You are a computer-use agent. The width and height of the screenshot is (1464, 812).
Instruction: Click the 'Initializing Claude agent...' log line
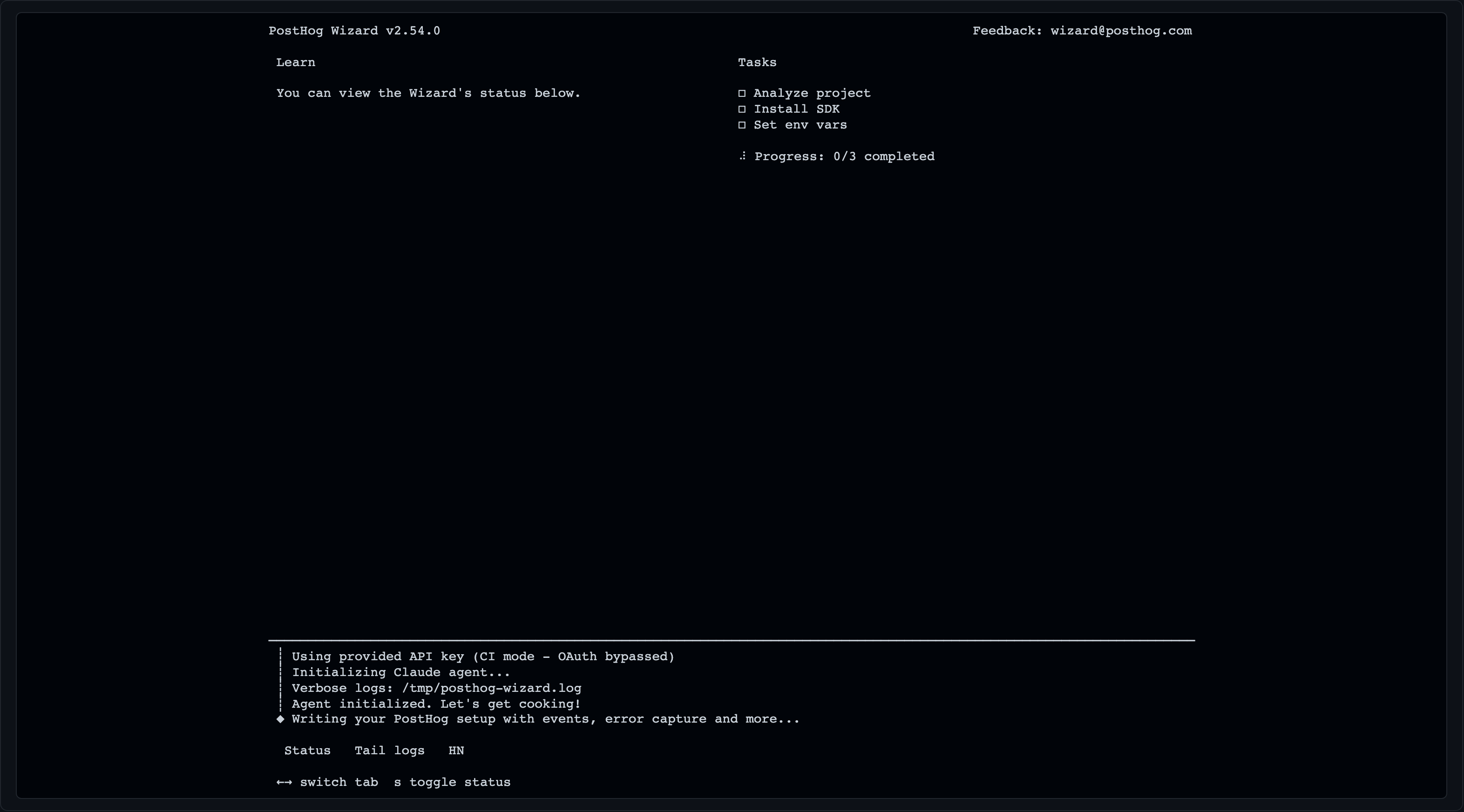[x=401, y=672]
